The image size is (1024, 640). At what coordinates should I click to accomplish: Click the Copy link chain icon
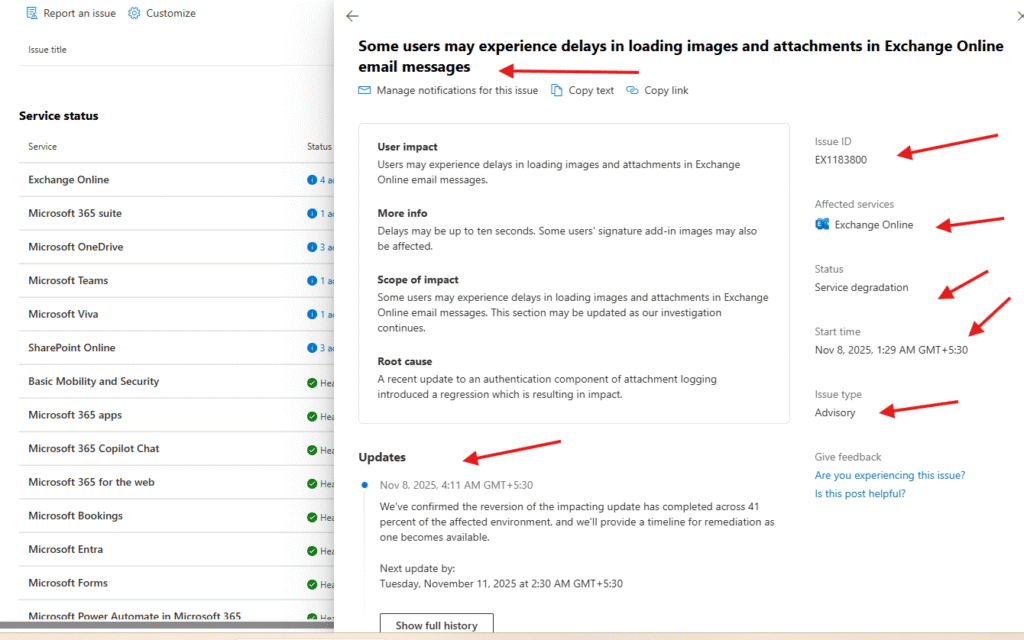tap(632, 90)
